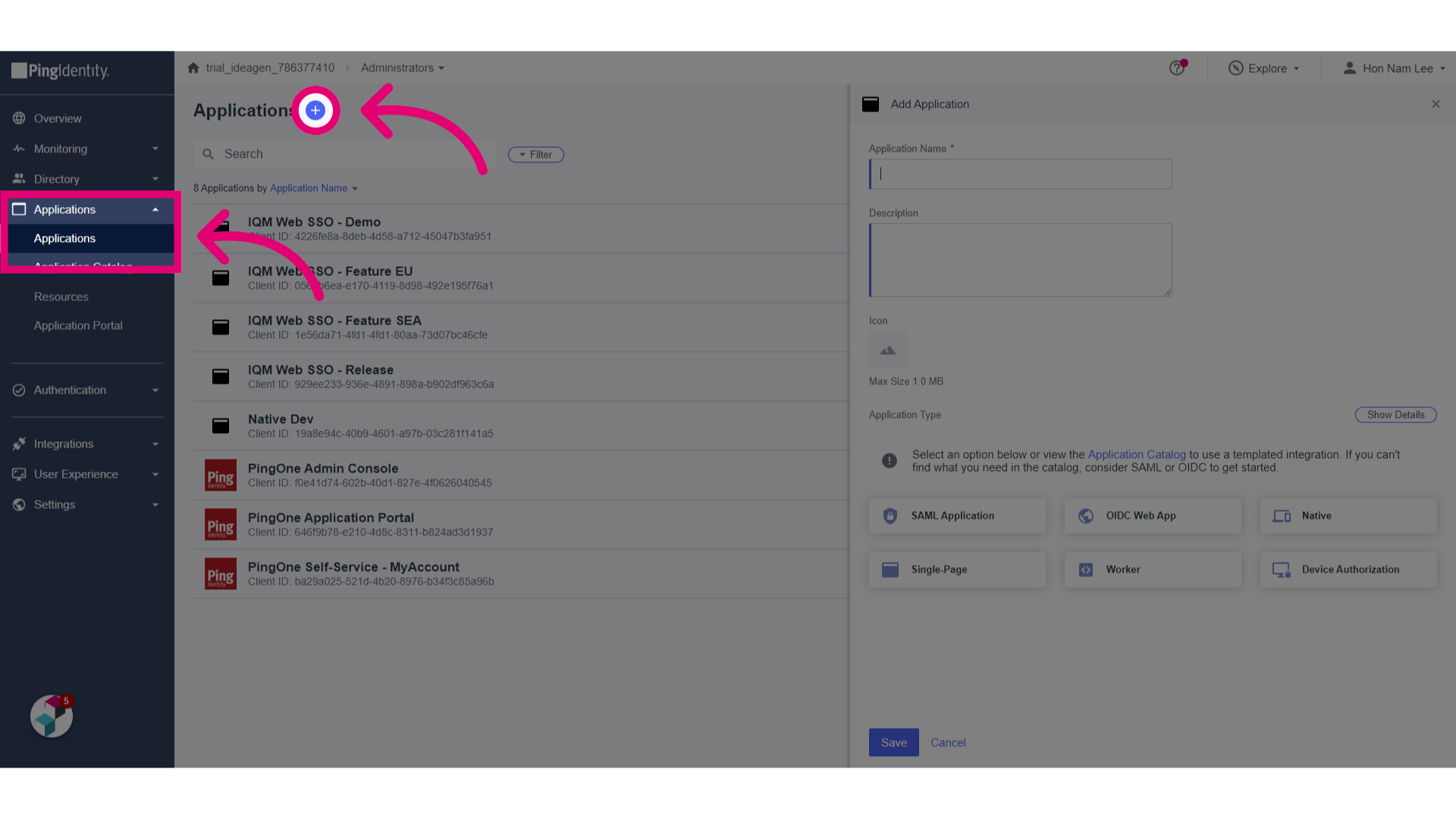Open IQM Web SSO - Release row

point(521,377)
